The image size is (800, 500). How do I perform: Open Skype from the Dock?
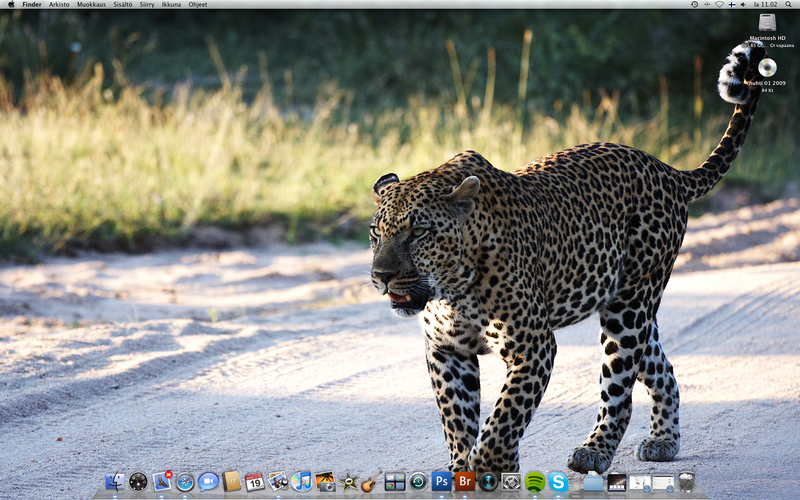[558, 482]
